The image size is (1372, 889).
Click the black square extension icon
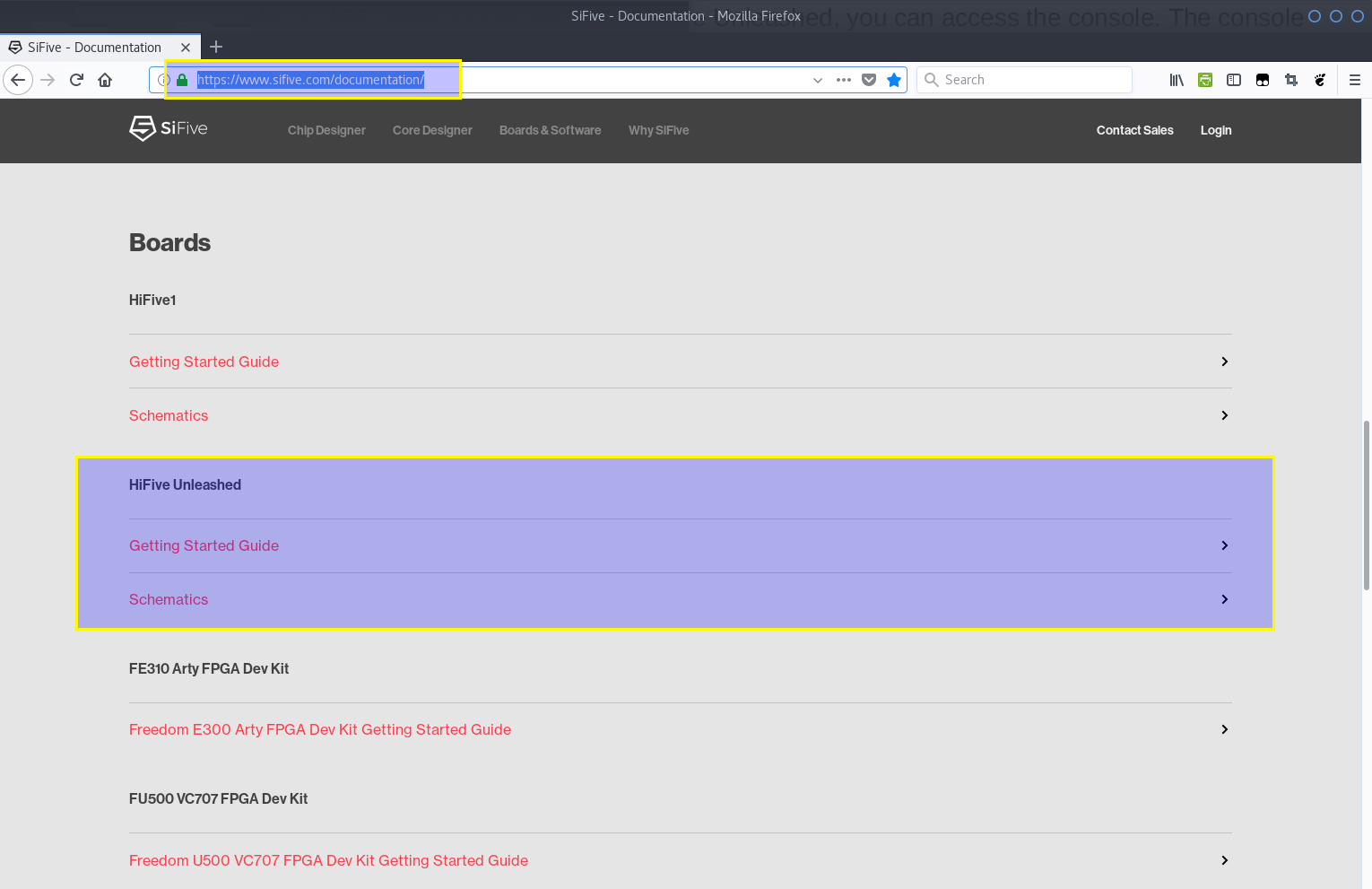(x=1263, y=80)
